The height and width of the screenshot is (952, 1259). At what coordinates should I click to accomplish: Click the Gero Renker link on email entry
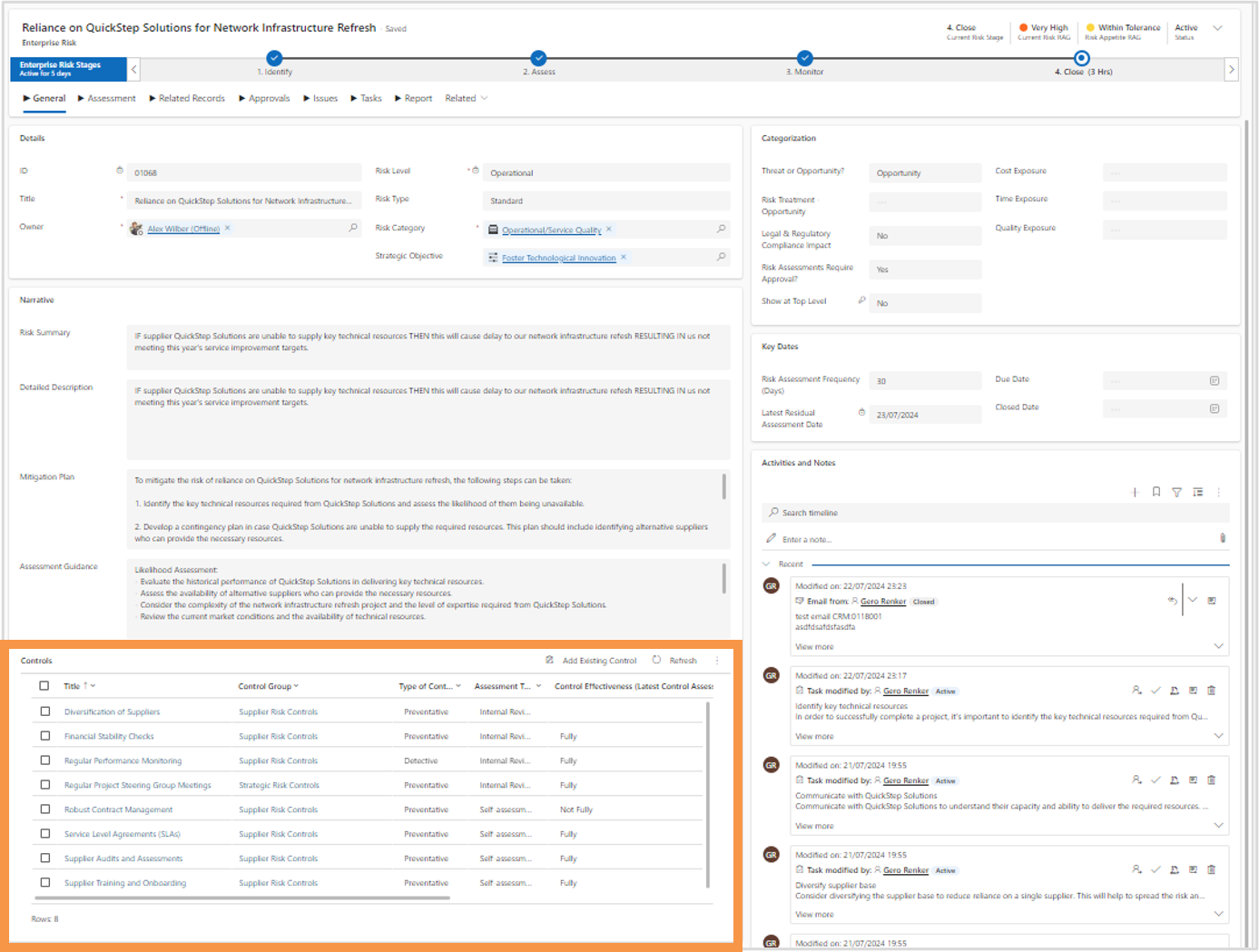tap(883, 601)
